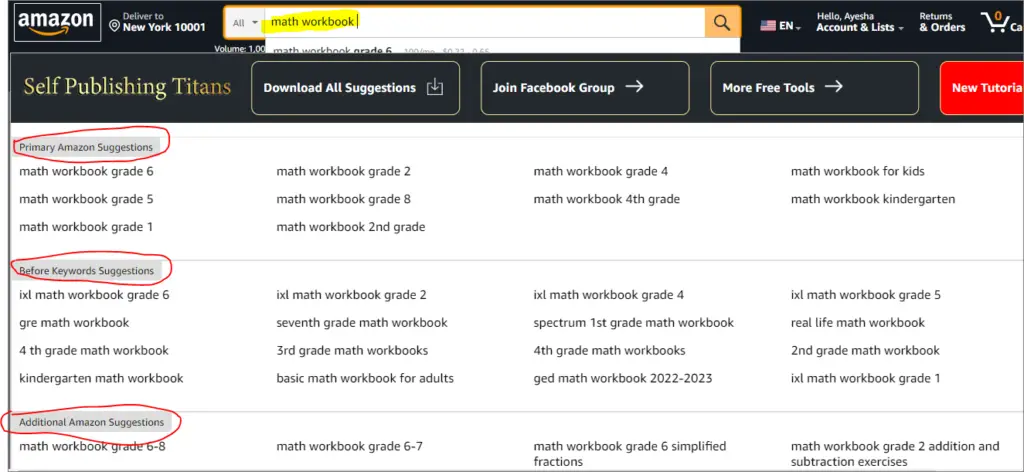Click the Amazon logo

[x=57, y=22]
